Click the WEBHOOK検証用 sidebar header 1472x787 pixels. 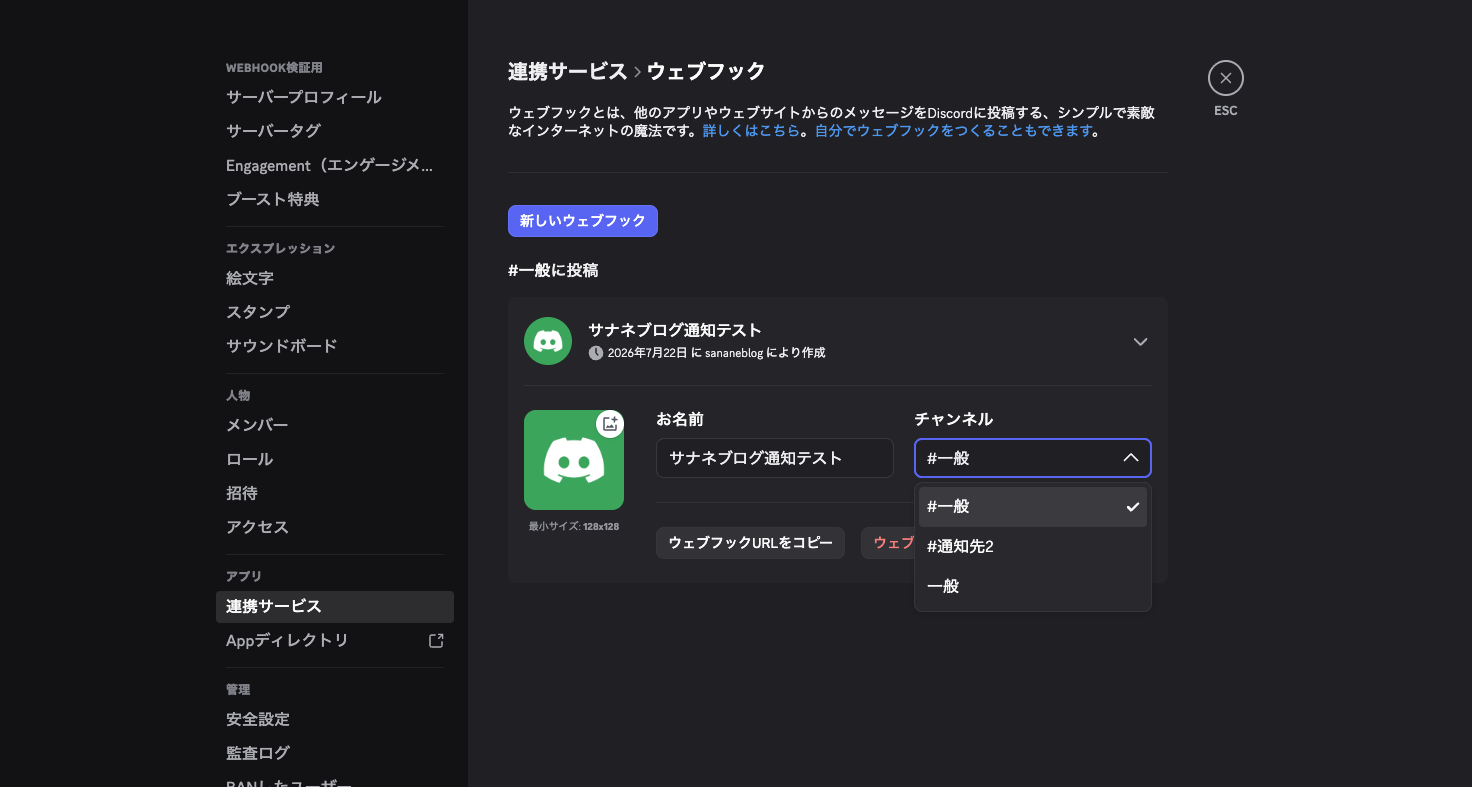(x=274, y=68)
